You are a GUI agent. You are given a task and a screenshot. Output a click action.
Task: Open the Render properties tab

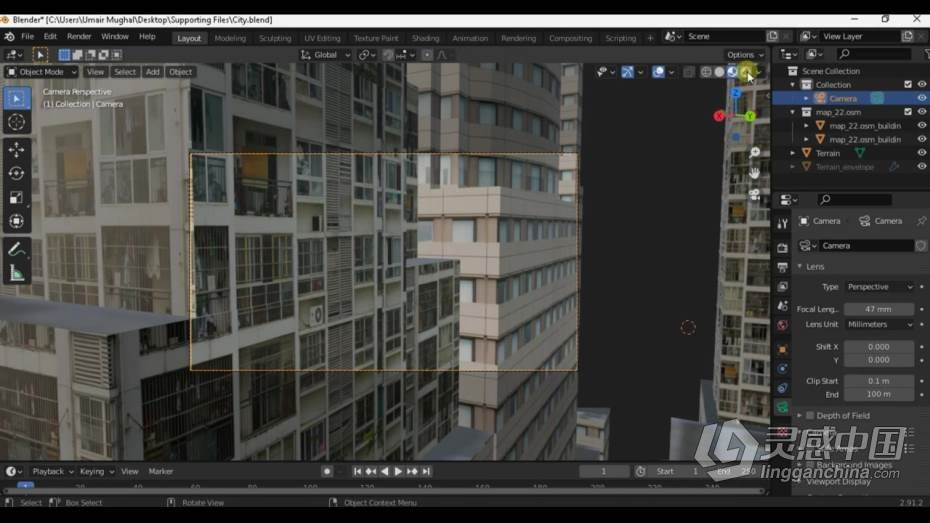coord(782,248)
